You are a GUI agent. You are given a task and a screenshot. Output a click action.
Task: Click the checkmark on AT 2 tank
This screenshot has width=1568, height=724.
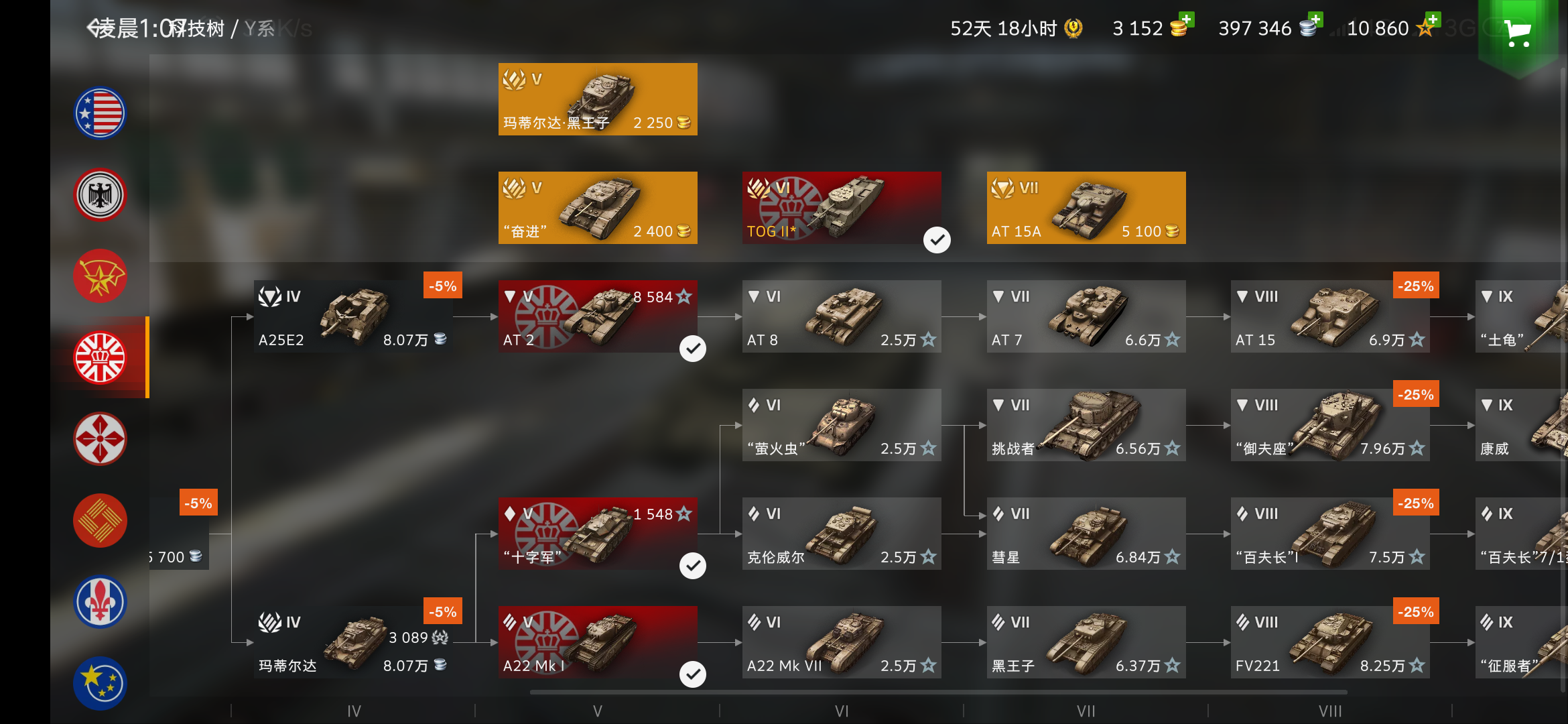pos(693,349)
